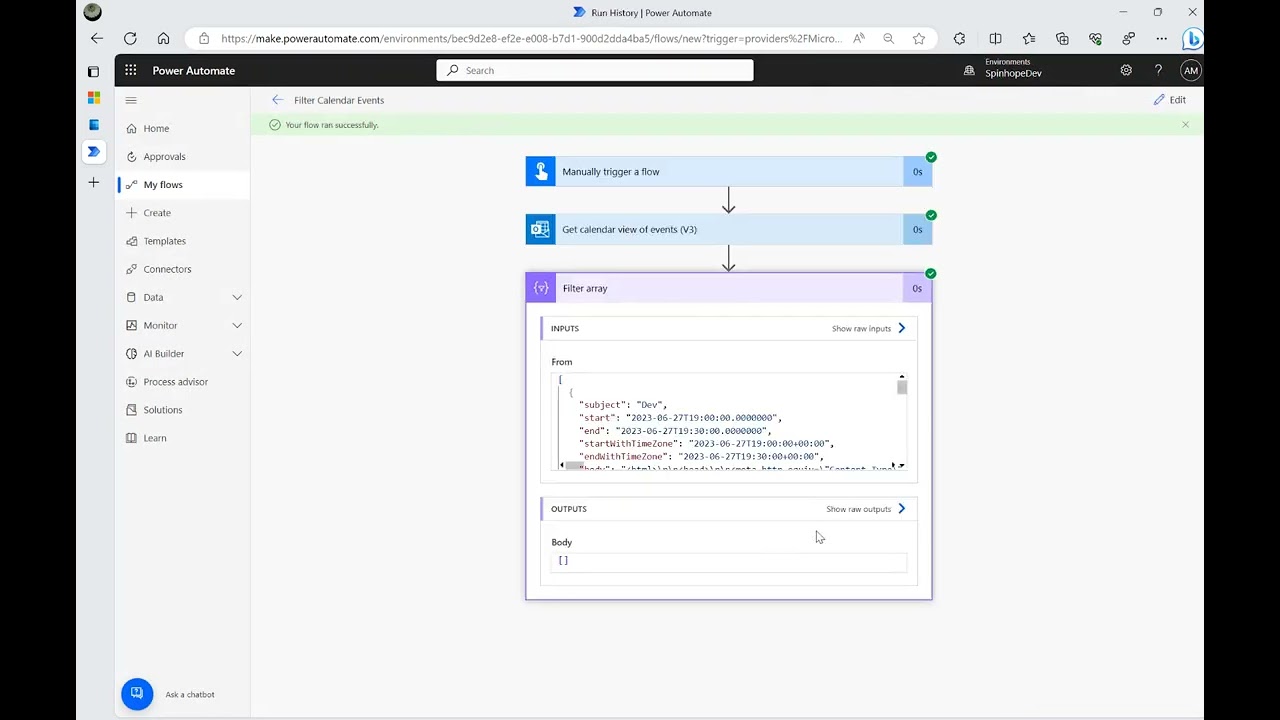Click browser refresh button
The width and height of the screenshot is (1280, 720).
(x=130, y=38)
